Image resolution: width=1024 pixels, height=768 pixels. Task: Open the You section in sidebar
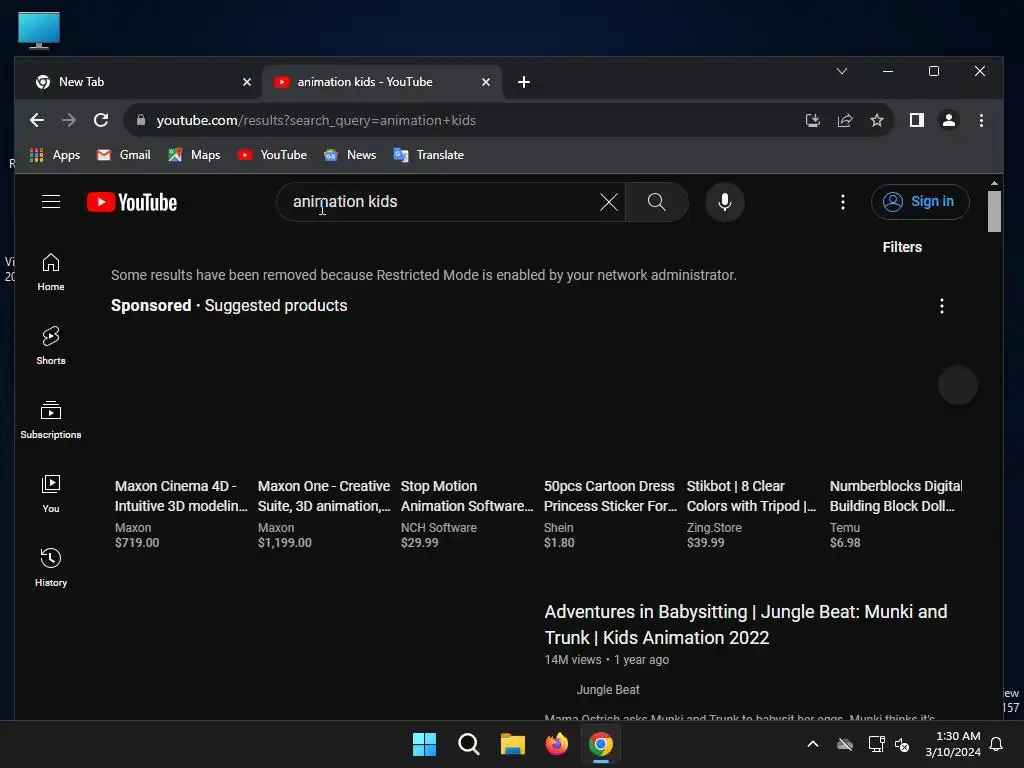coord(51,494)
